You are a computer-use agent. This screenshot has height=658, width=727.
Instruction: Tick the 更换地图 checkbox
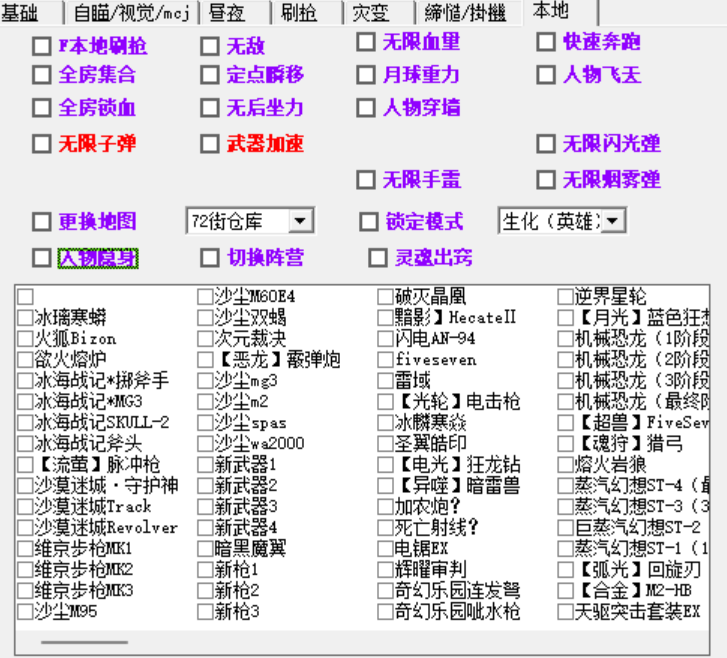tap(42, 222)
